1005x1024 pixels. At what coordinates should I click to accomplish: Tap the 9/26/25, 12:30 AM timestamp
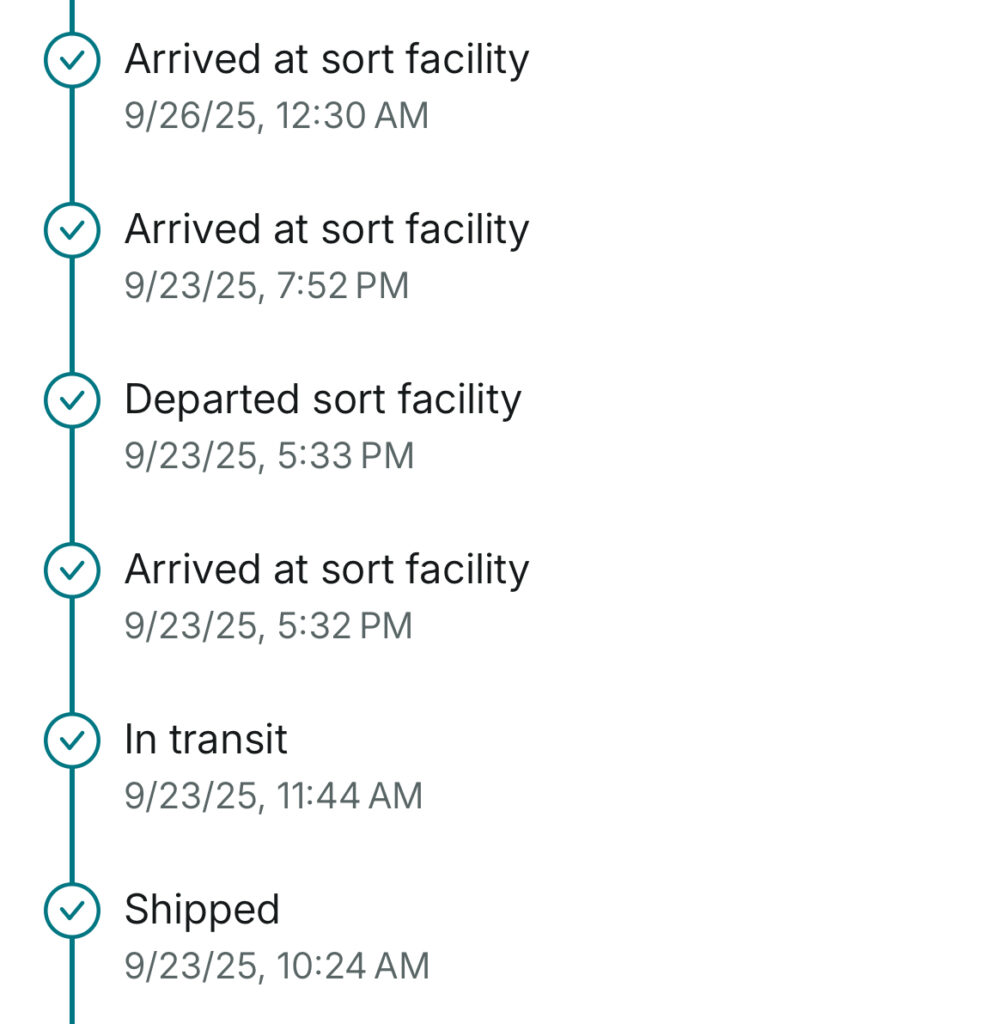click(276, 116)
